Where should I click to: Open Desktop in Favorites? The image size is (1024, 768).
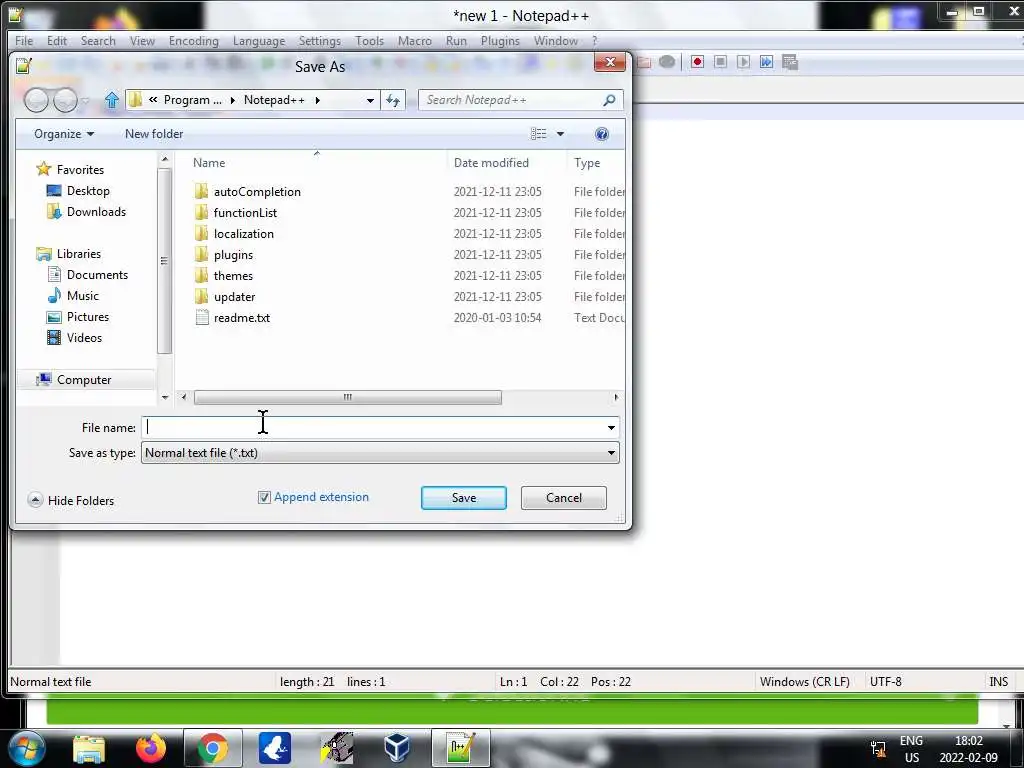[x=88, y=191]
